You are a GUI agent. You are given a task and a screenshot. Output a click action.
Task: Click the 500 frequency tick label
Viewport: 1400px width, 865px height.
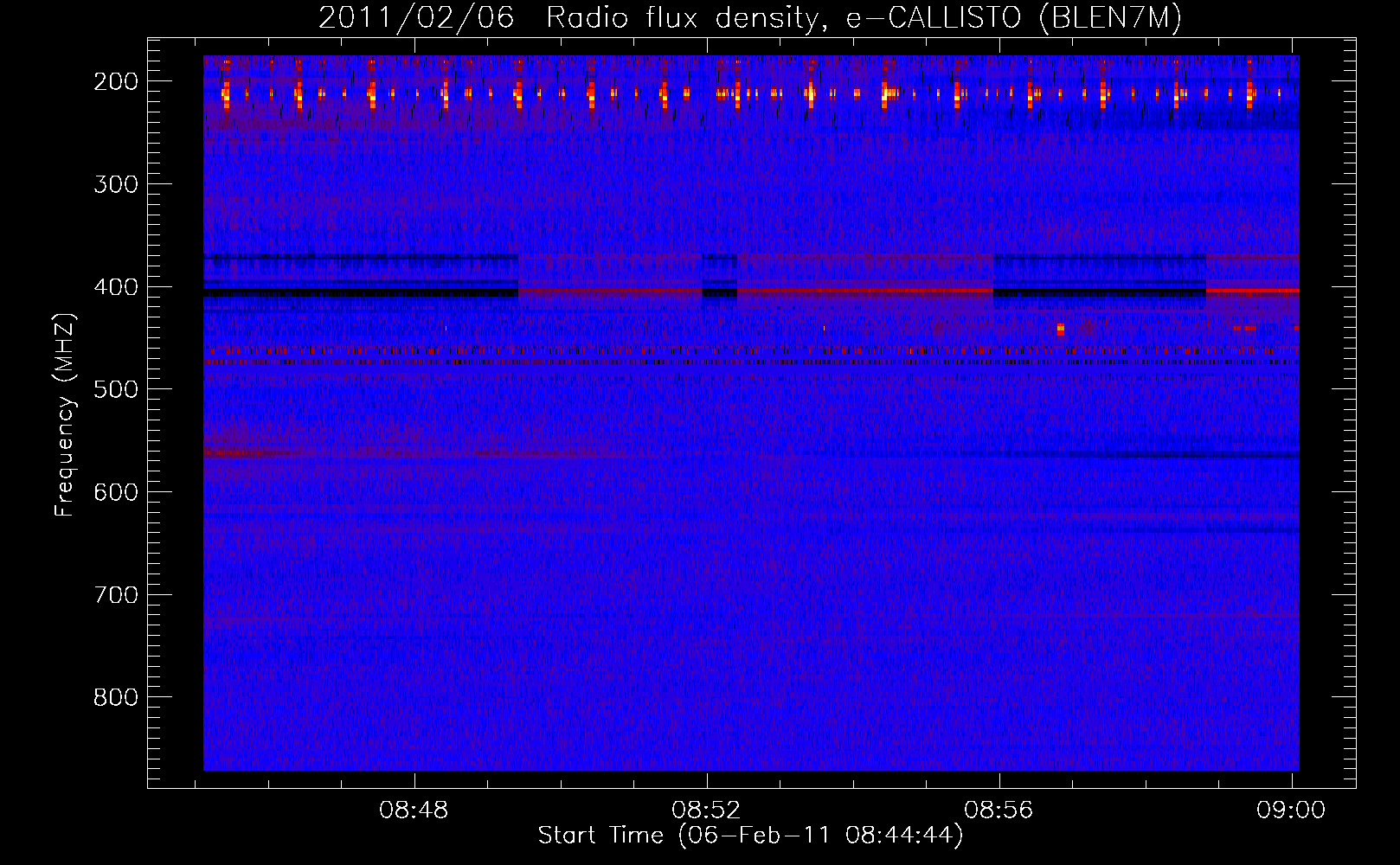115,389
